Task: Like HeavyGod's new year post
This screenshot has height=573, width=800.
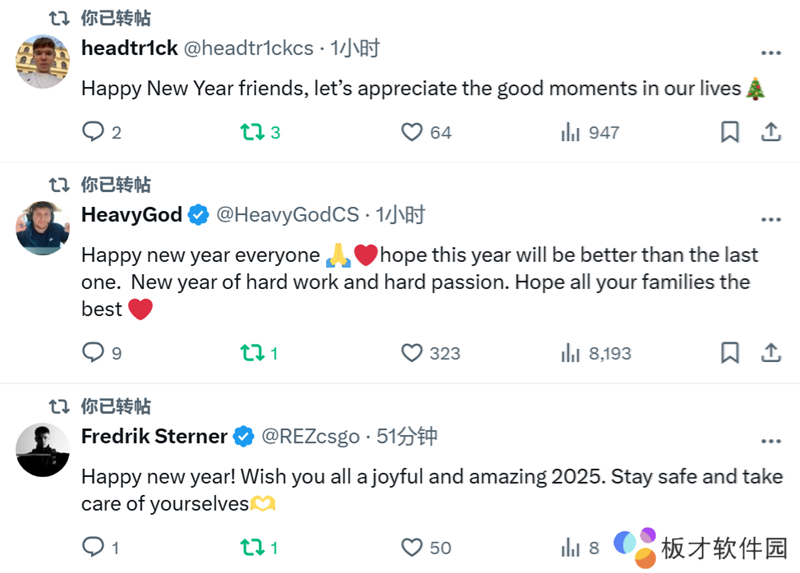Action: (412, 352)
